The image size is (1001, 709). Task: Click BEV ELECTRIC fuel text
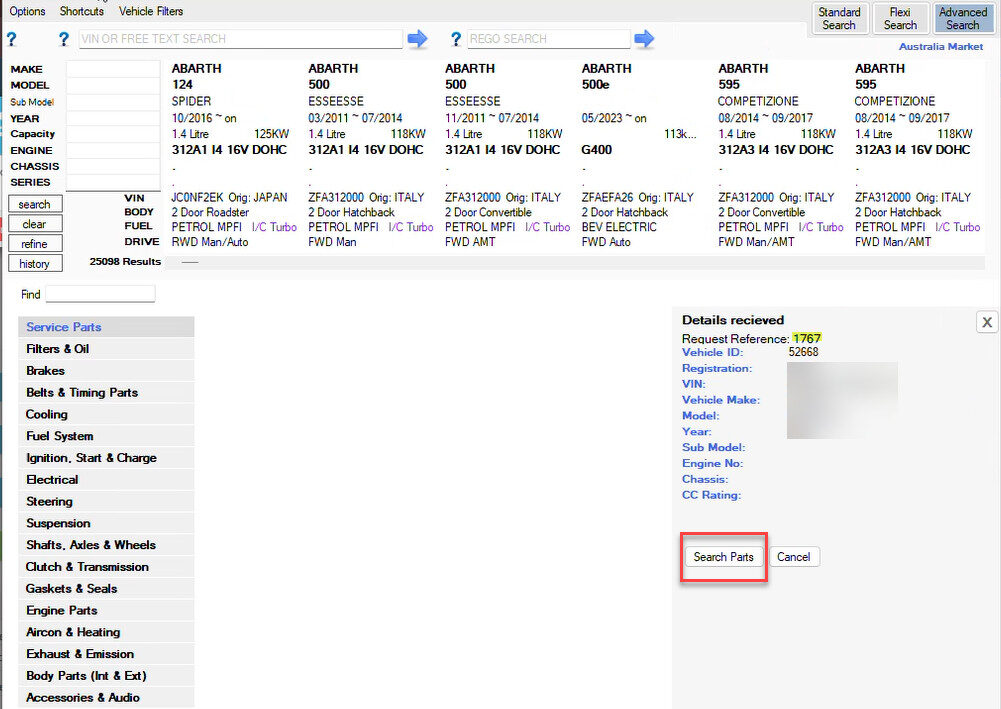point(619,227)
